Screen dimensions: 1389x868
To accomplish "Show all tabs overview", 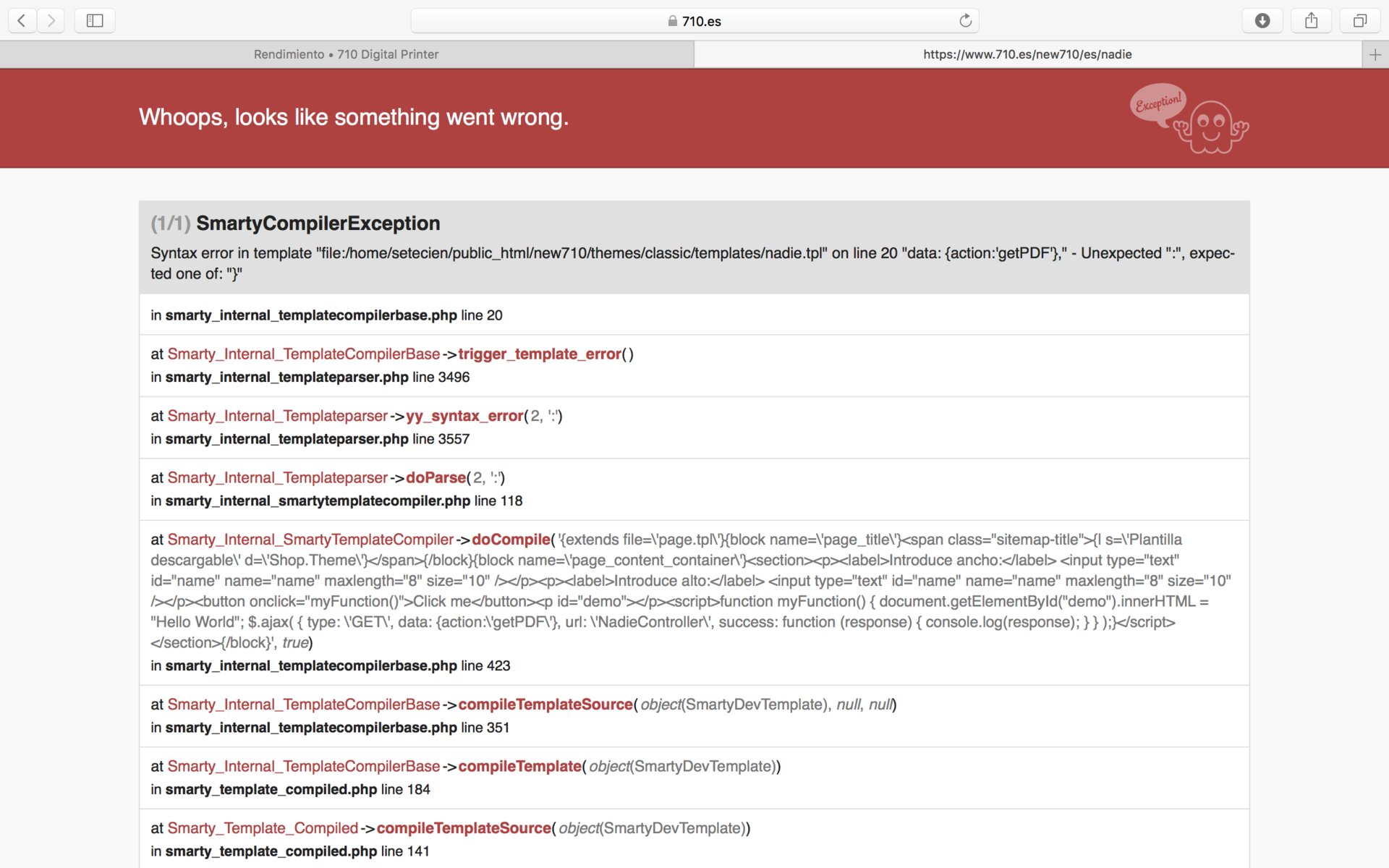I will 1359,21.
